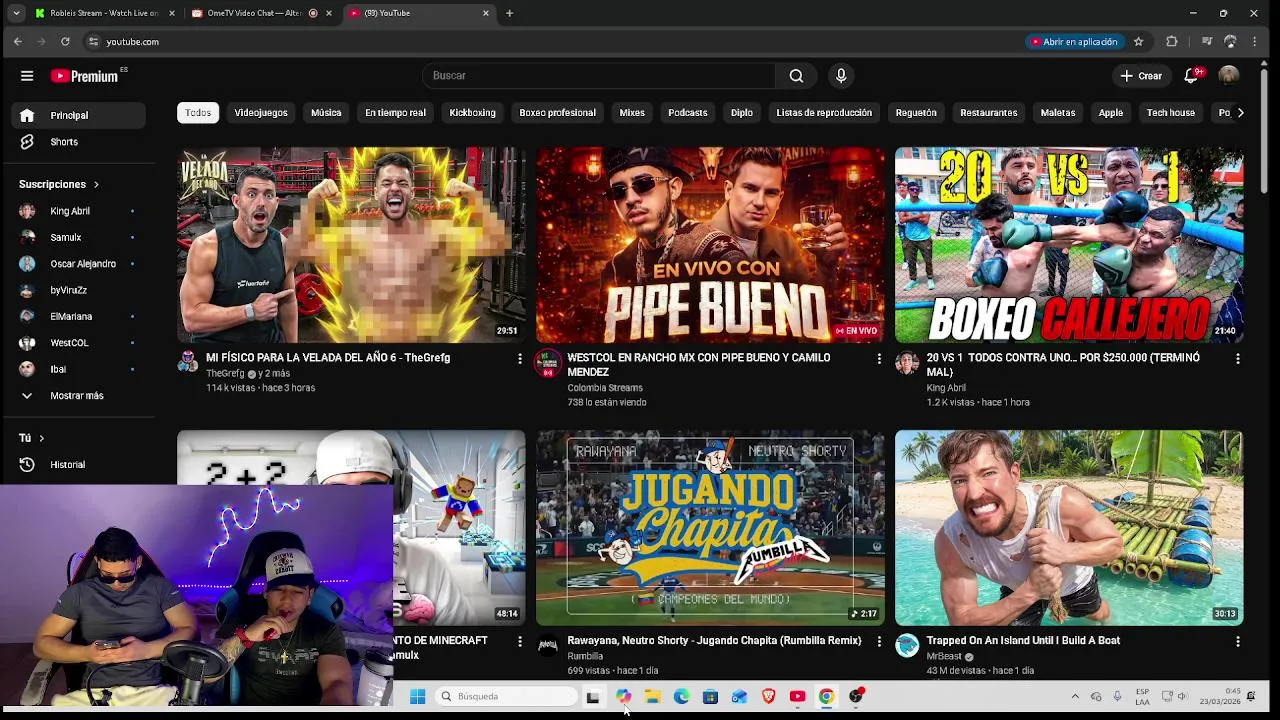Open Oscar Alejandro subscription channel
The width and height of the screenshot is (1280, 720).
(78, 264)
